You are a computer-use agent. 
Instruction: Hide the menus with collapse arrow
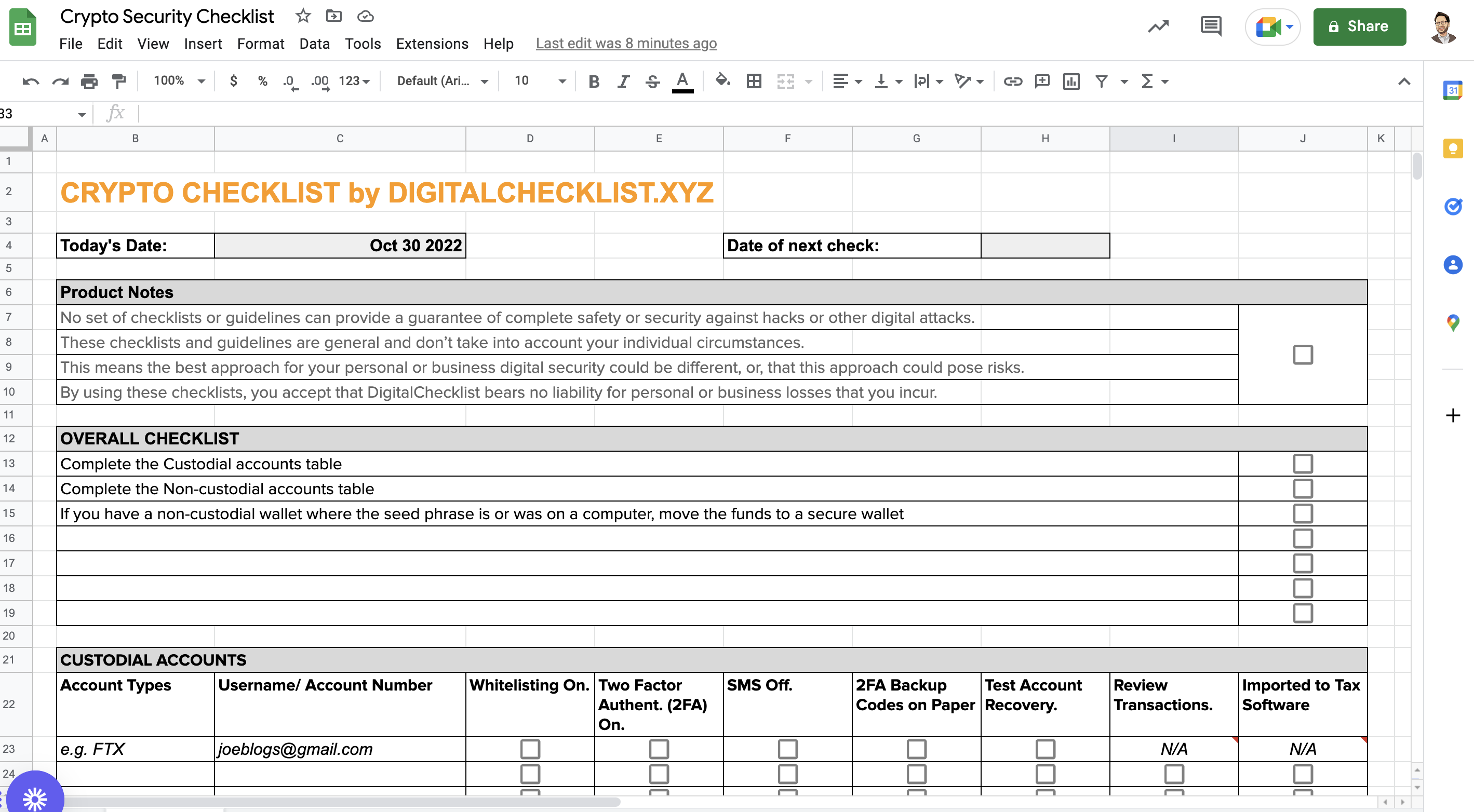(x=1403, y=81)
